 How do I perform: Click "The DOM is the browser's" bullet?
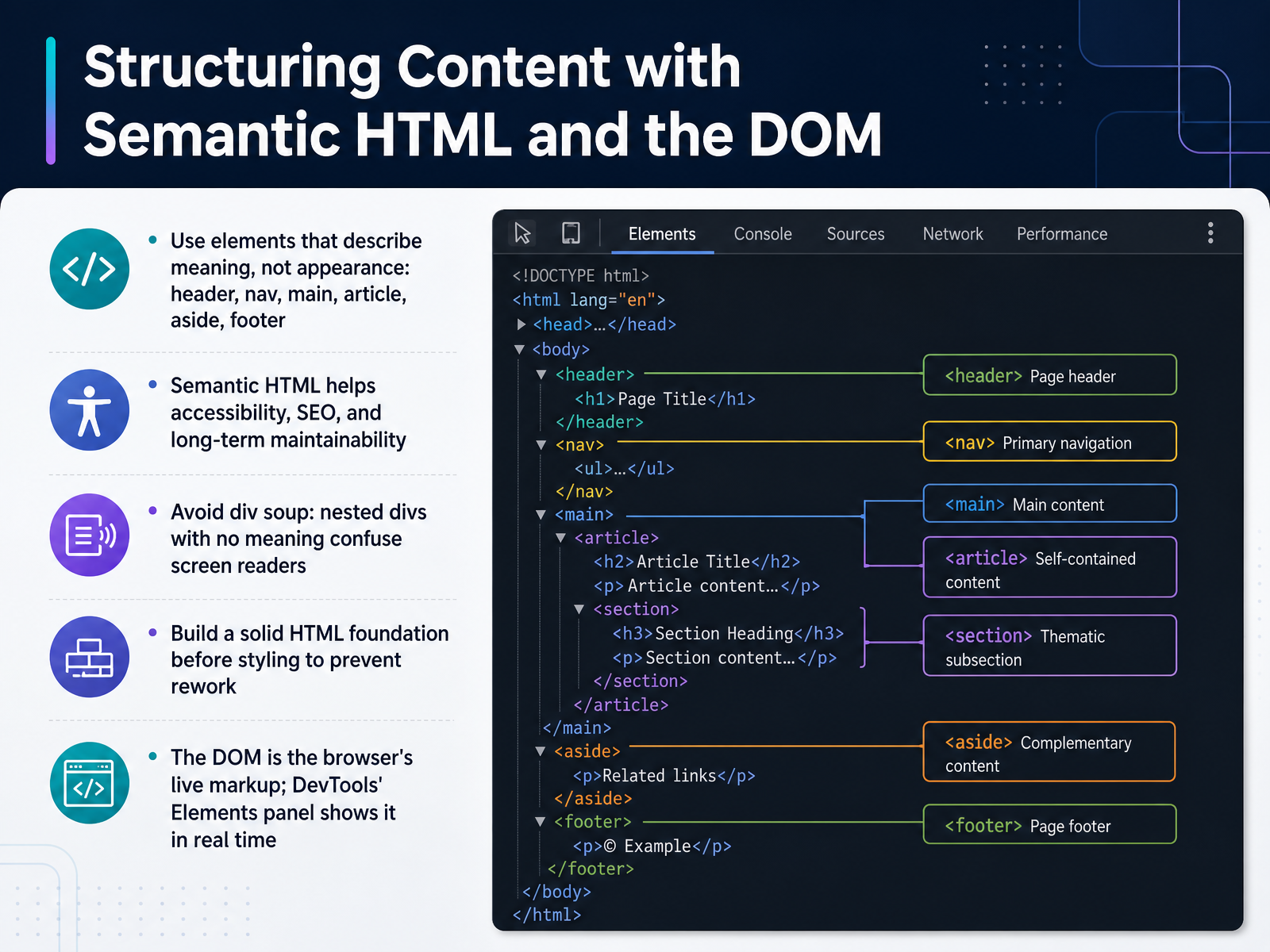pos(291,799)
